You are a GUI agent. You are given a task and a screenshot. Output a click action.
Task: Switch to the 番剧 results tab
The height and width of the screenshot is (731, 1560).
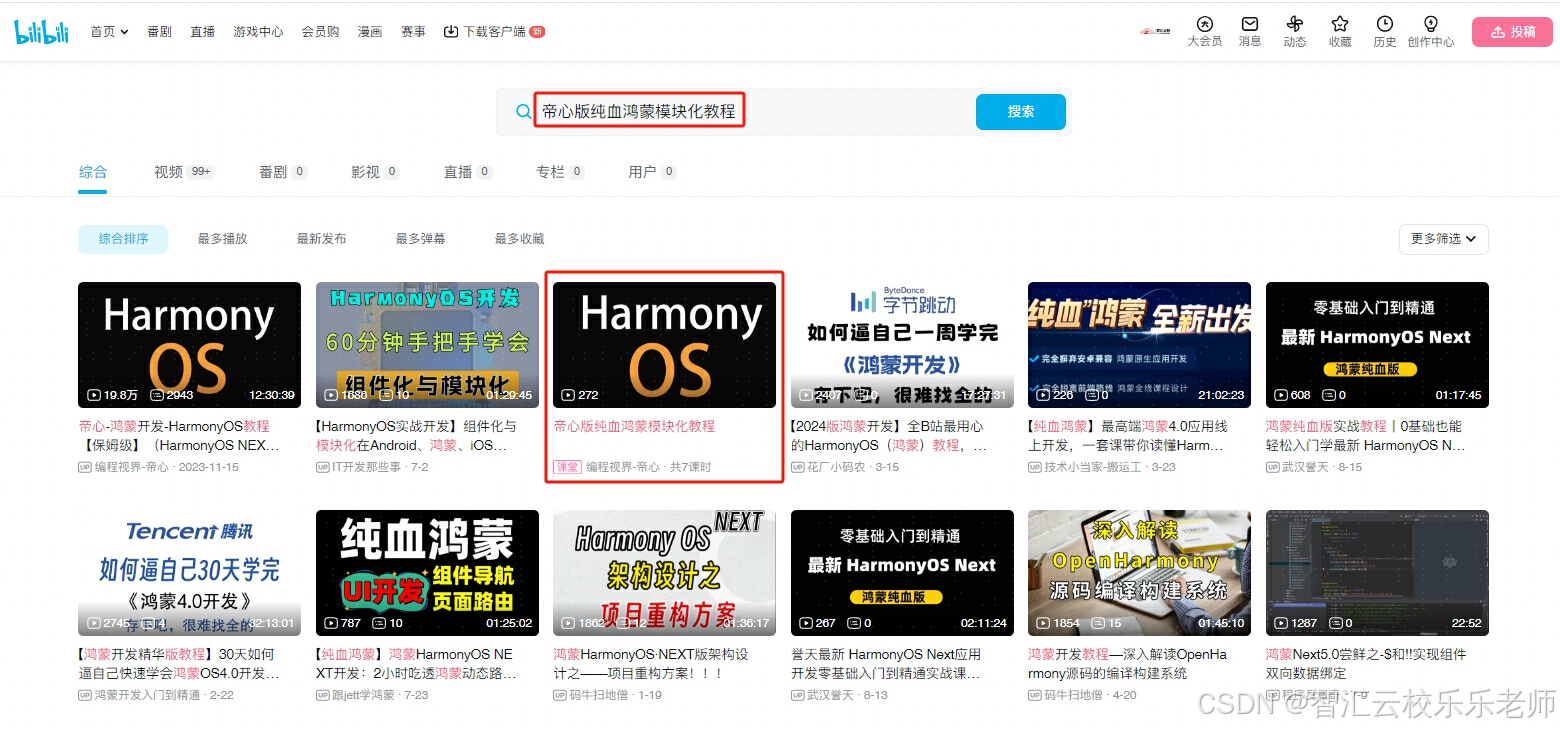click(x=283, y=172)
